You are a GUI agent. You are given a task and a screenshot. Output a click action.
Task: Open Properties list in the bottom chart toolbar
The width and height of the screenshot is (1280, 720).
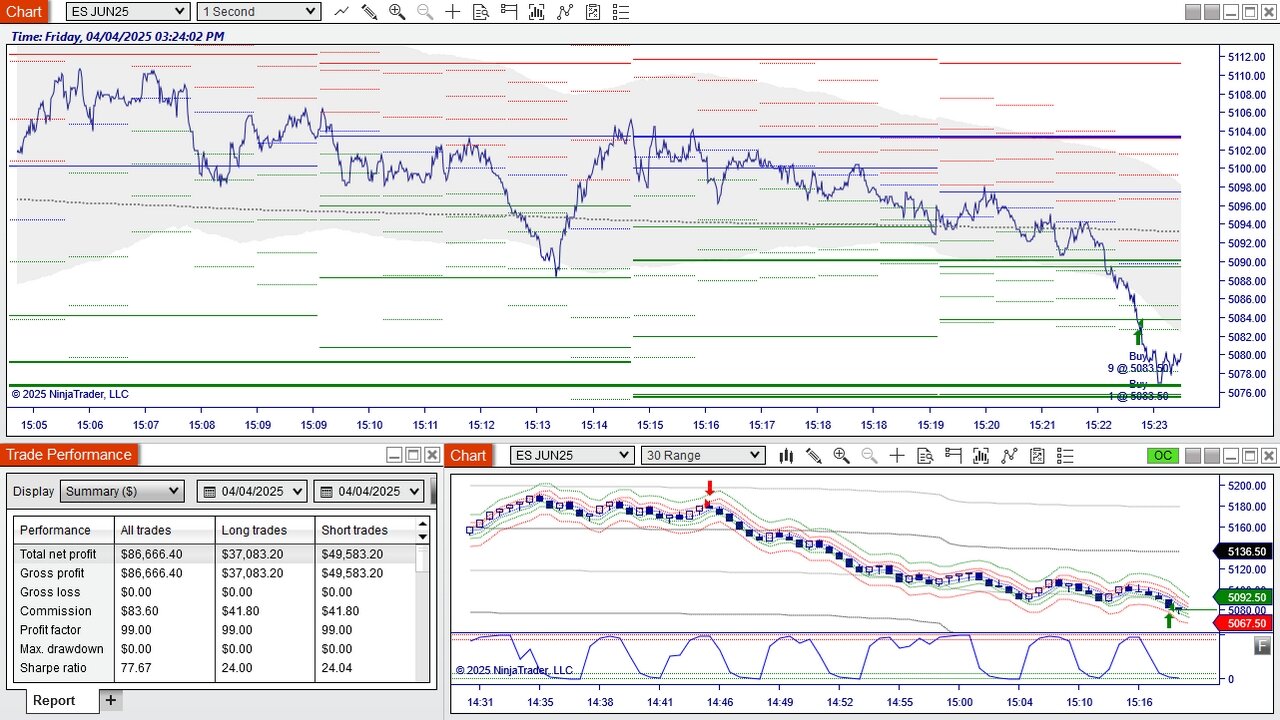[x=1065, y=455]
